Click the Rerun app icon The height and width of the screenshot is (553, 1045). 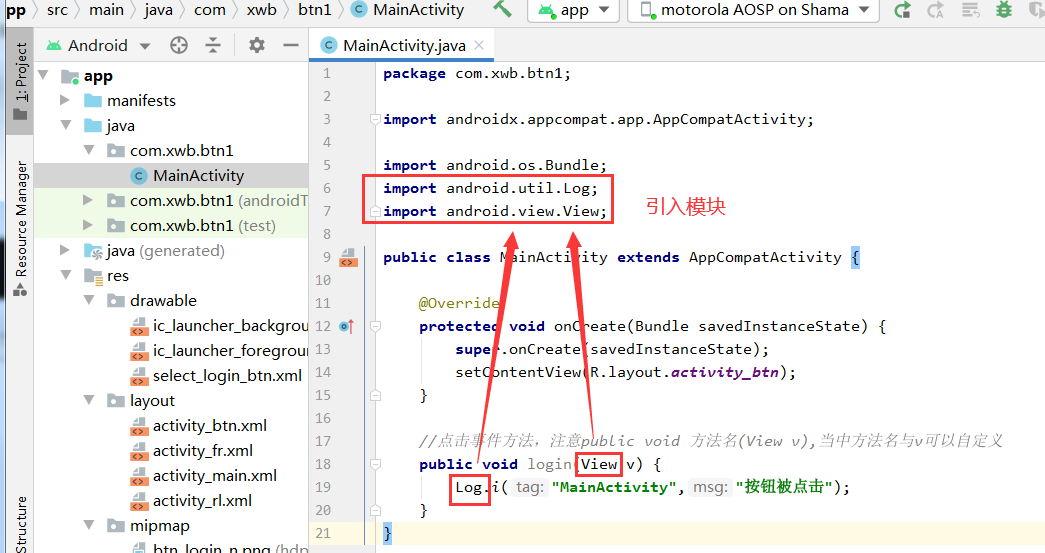point(903,10)
